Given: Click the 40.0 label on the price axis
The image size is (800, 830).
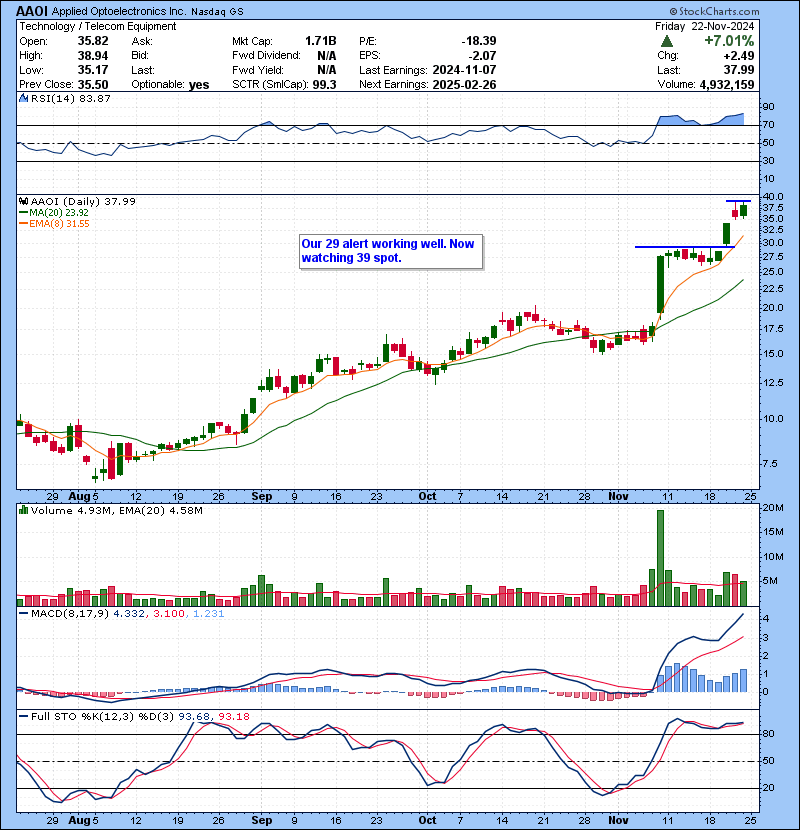Looking at the screenshot, I should coord(771,196).
